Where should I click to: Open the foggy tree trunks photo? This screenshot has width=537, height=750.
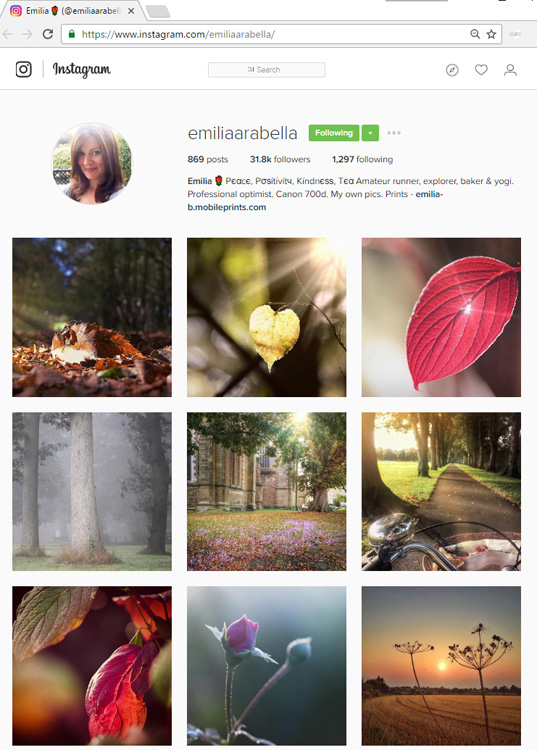tap(92, 492)
